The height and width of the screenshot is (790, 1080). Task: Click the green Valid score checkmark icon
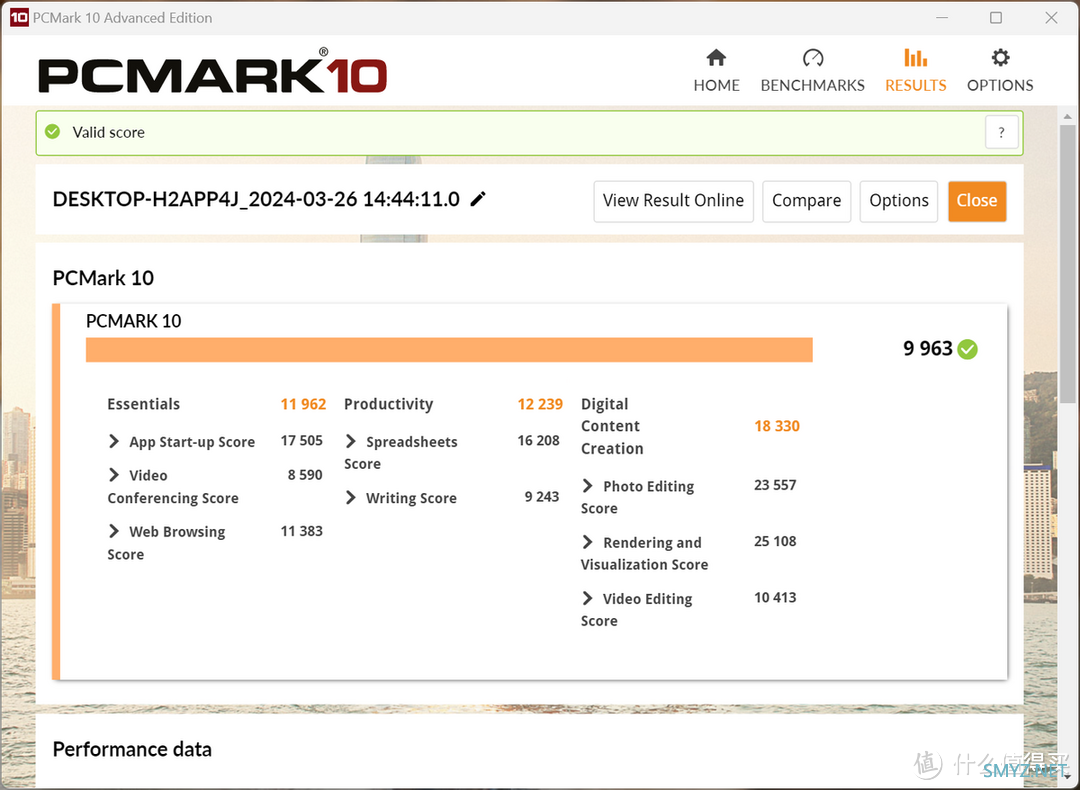click(x=52, y=132)
